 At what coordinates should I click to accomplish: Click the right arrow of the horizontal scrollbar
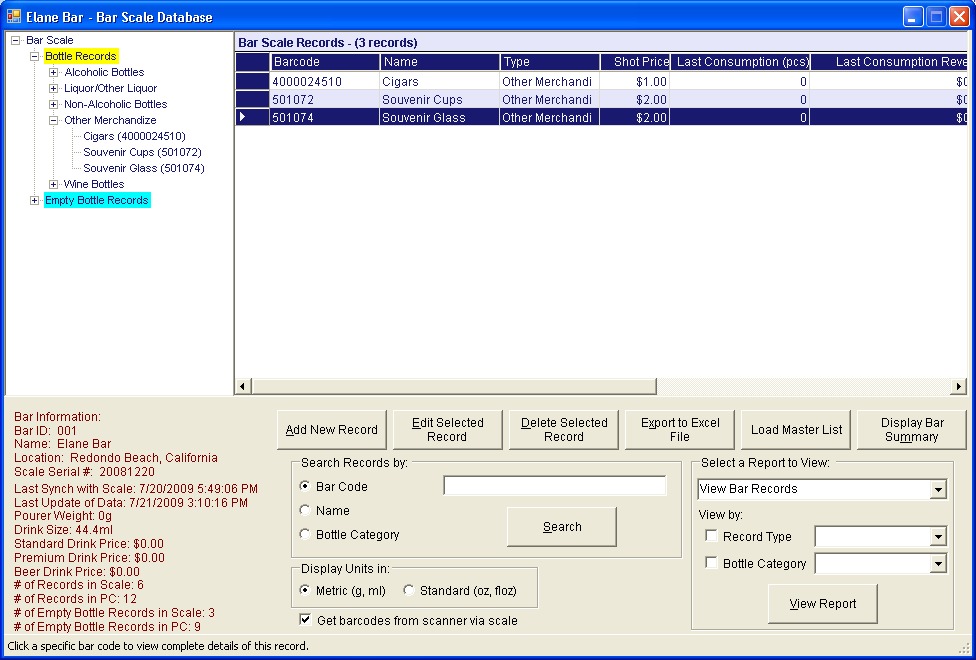click(x=959, y=386)
